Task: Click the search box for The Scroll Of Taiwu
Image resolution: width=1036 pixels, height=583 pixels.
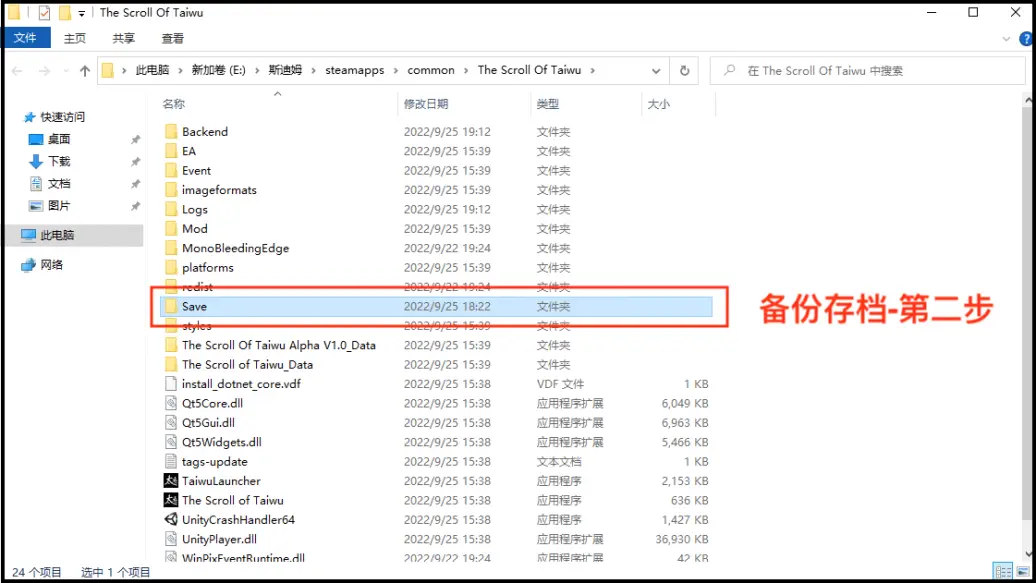Action: (867, 71)
